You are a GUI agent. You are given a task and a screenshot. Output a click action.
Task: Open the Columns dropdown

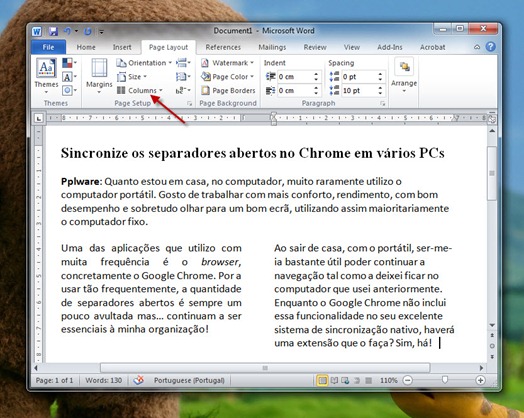pos(139,90)
